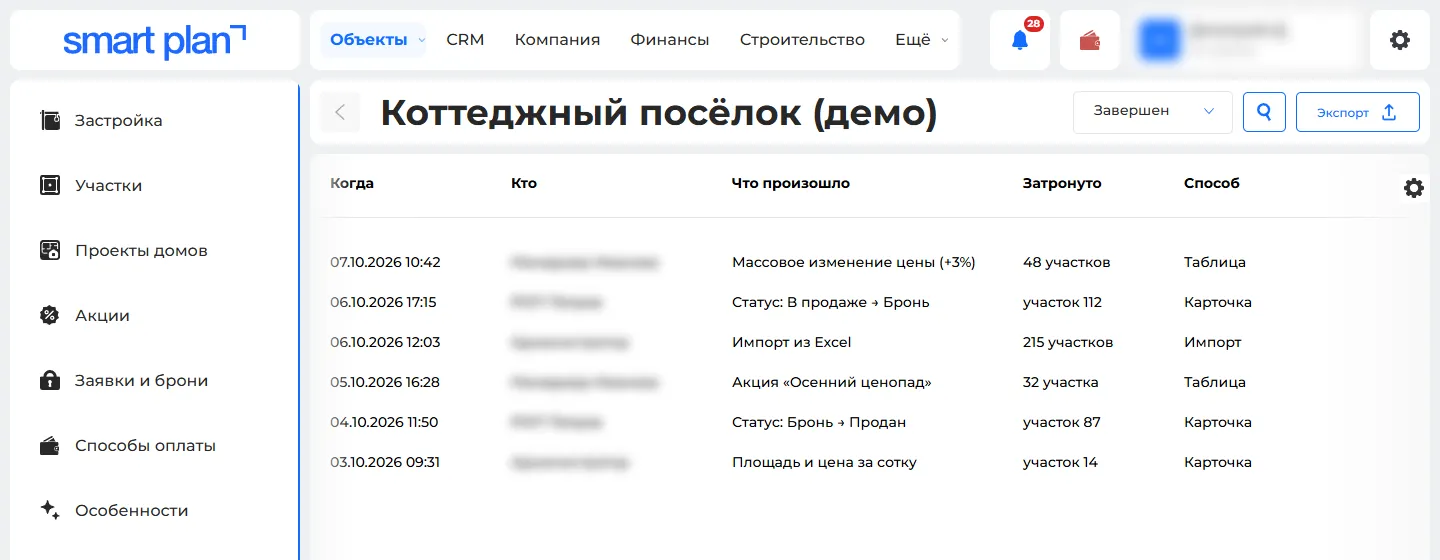Expand the Ещё menu
Screen dimensions: 1440x560
click(921, 40)
